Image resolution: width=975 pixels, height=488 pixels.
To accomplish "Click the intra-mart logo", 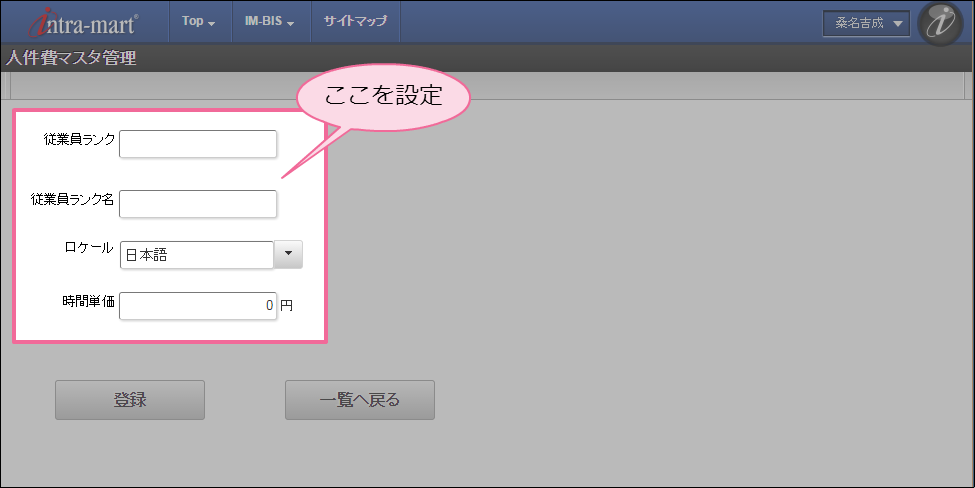I will [83, 23].
